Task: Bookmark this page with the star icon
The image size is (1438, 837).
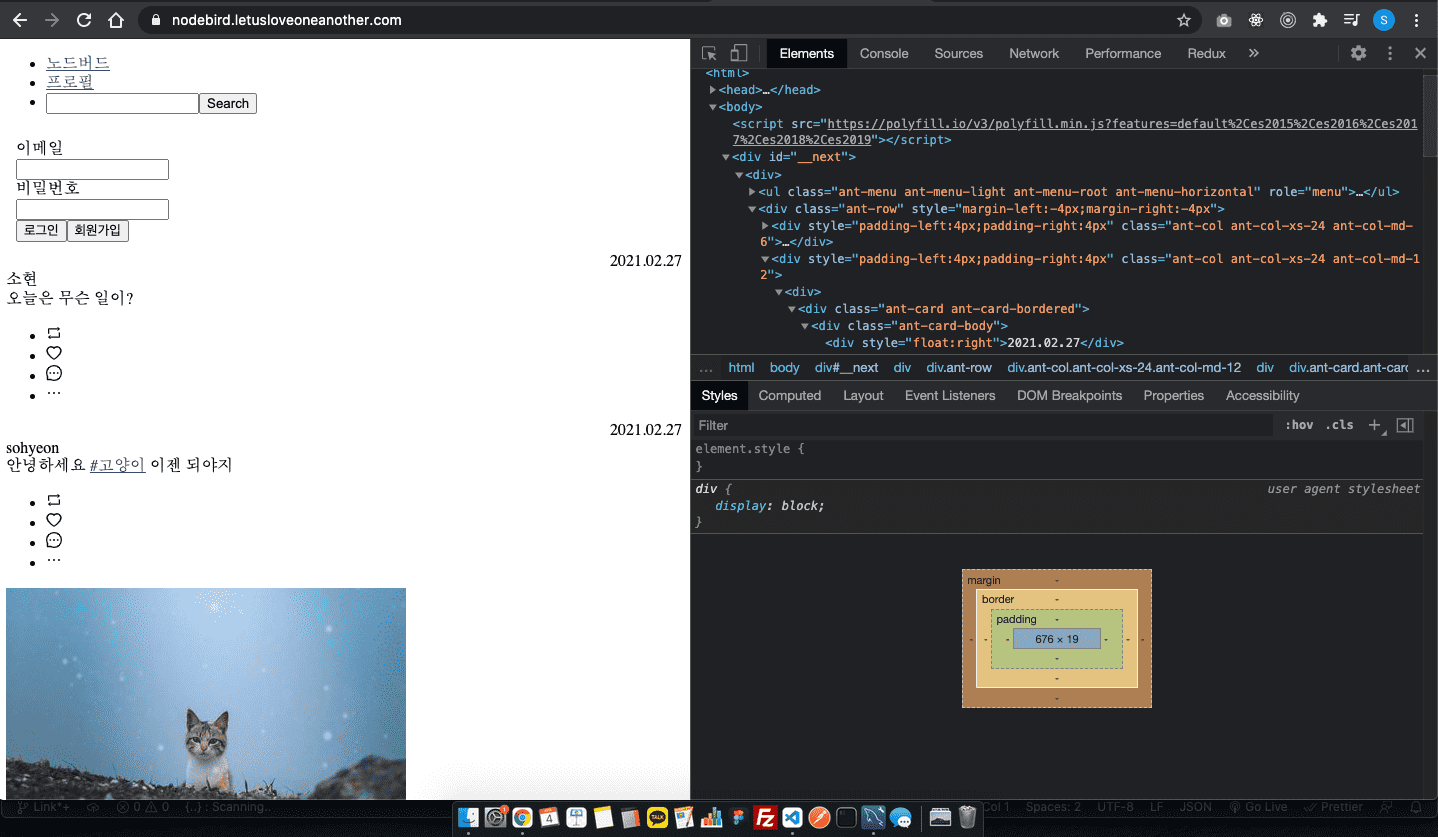Action: (x=1184, y=20)
